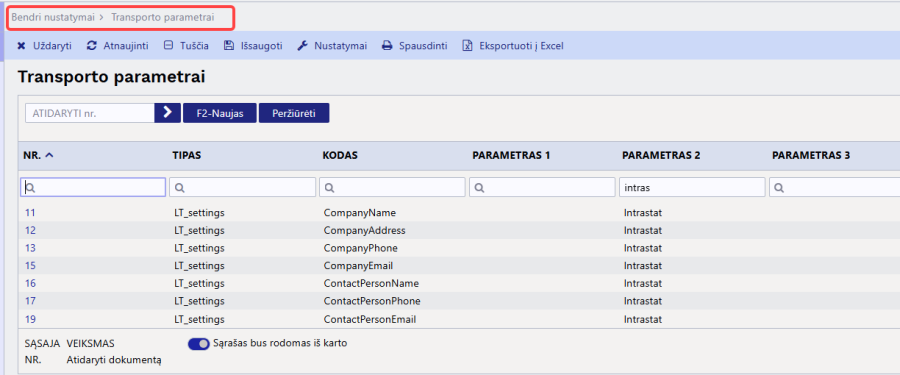Click the Atnaujinti refresh icon
Image resolution: width=900 pixels, height=375 pixels.
[x=91, y=46]
